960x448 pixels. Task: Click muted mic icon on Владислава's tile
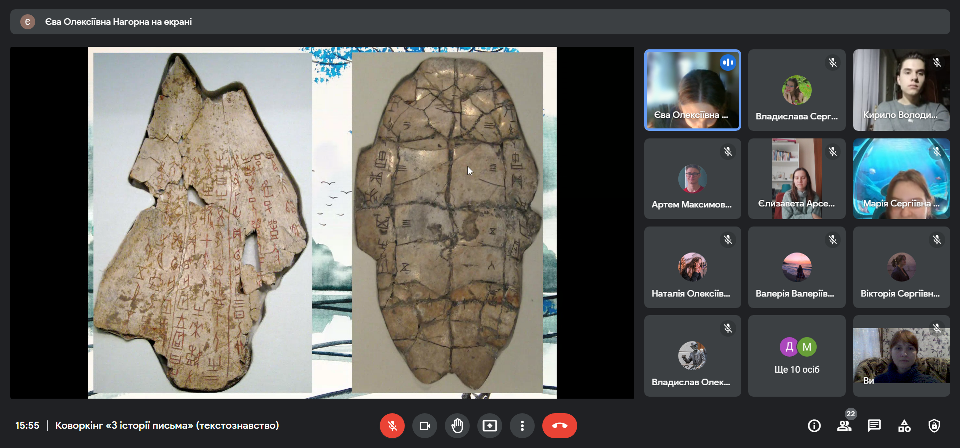(831, 63)
